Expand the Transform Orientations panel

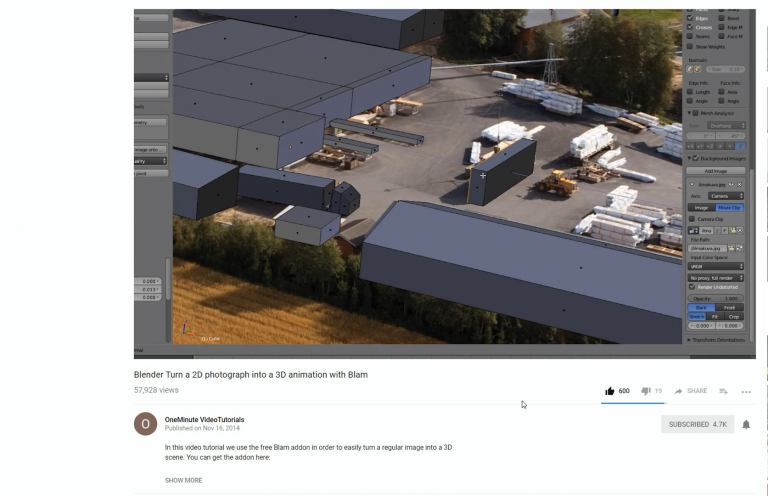[716, 339]
